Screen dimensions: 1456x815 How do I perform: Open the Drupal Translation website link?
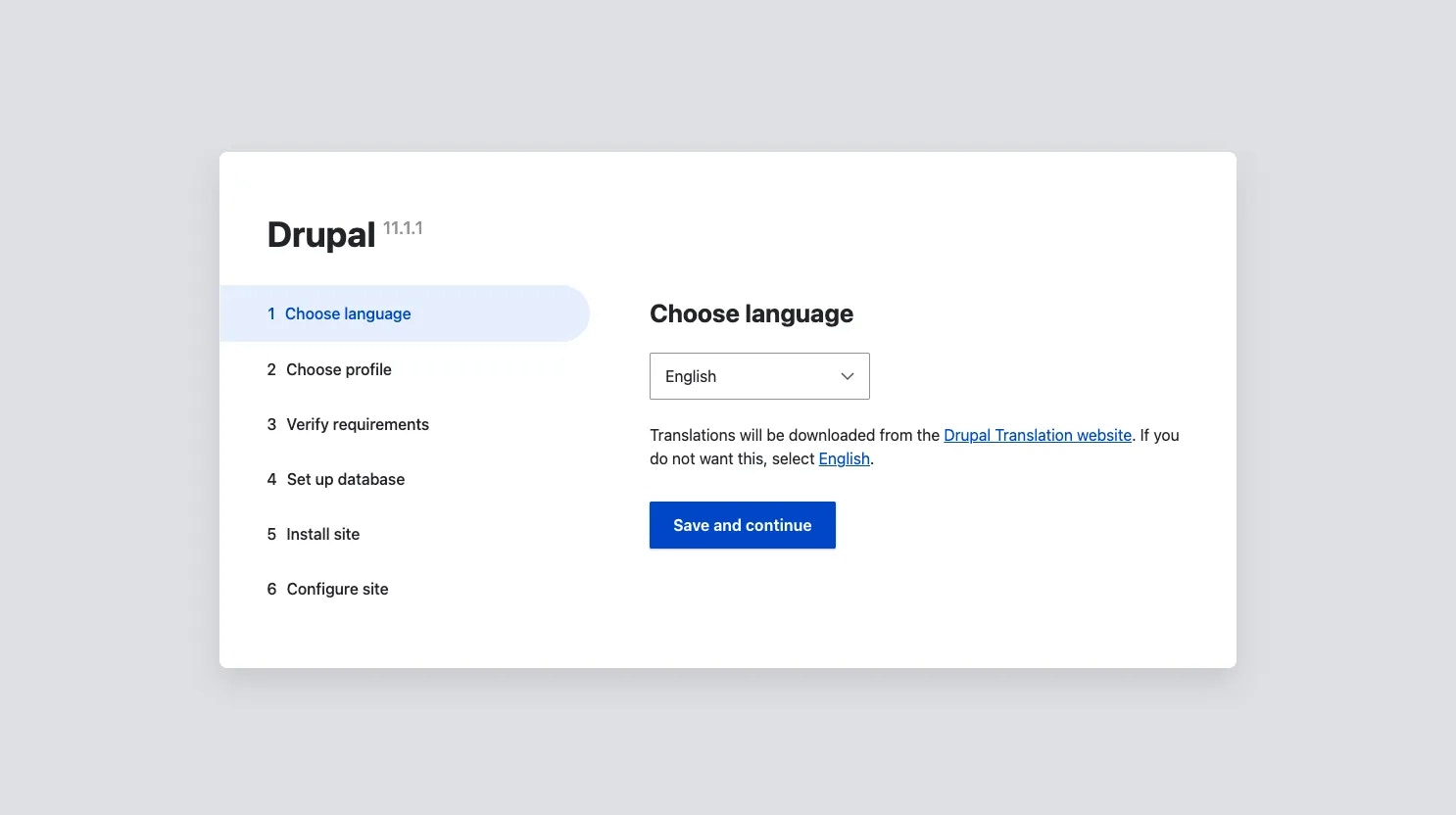click(x=1038, y=435)
